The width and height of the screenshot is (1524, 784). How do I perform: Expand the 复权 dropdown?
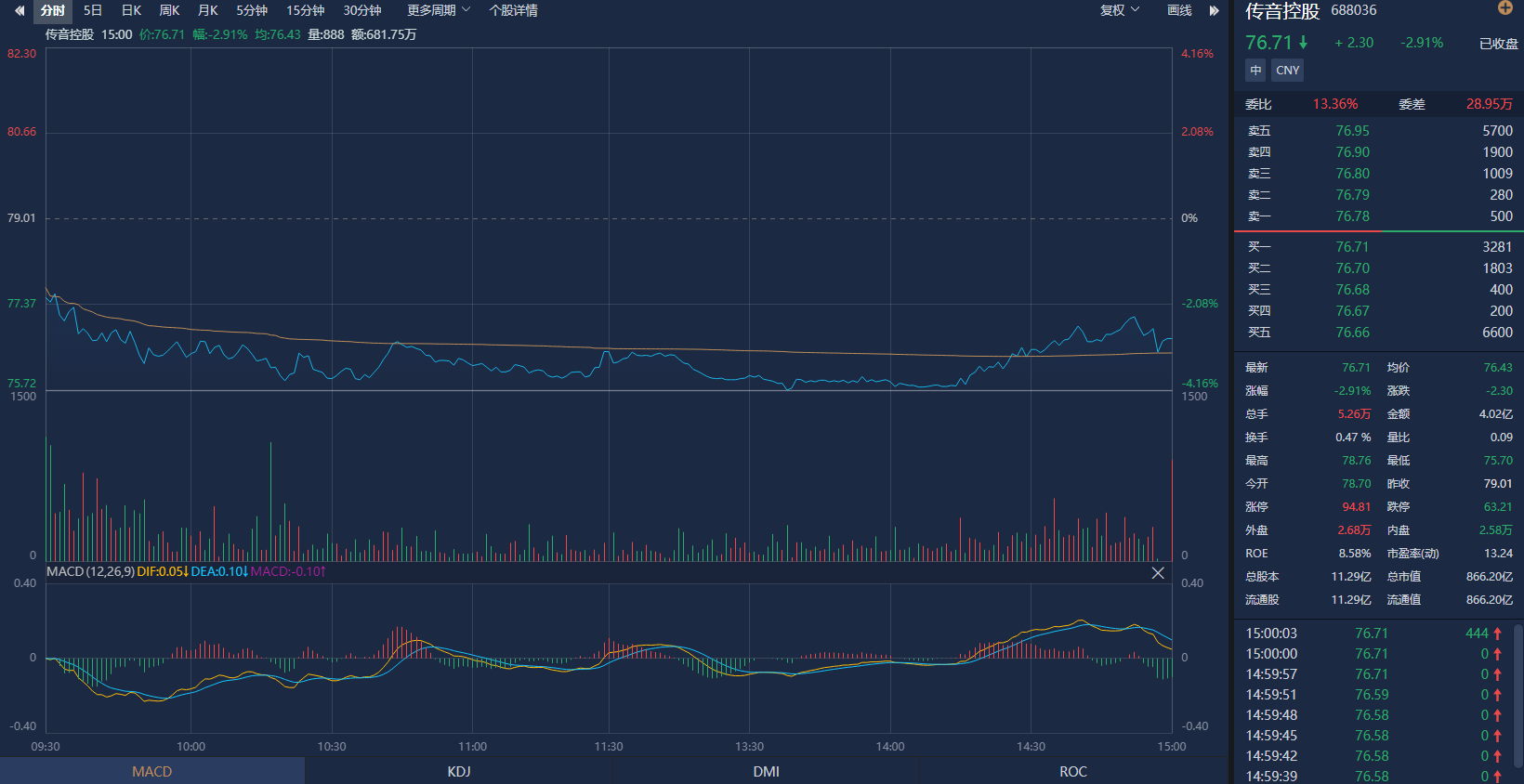click(1119, 10)
